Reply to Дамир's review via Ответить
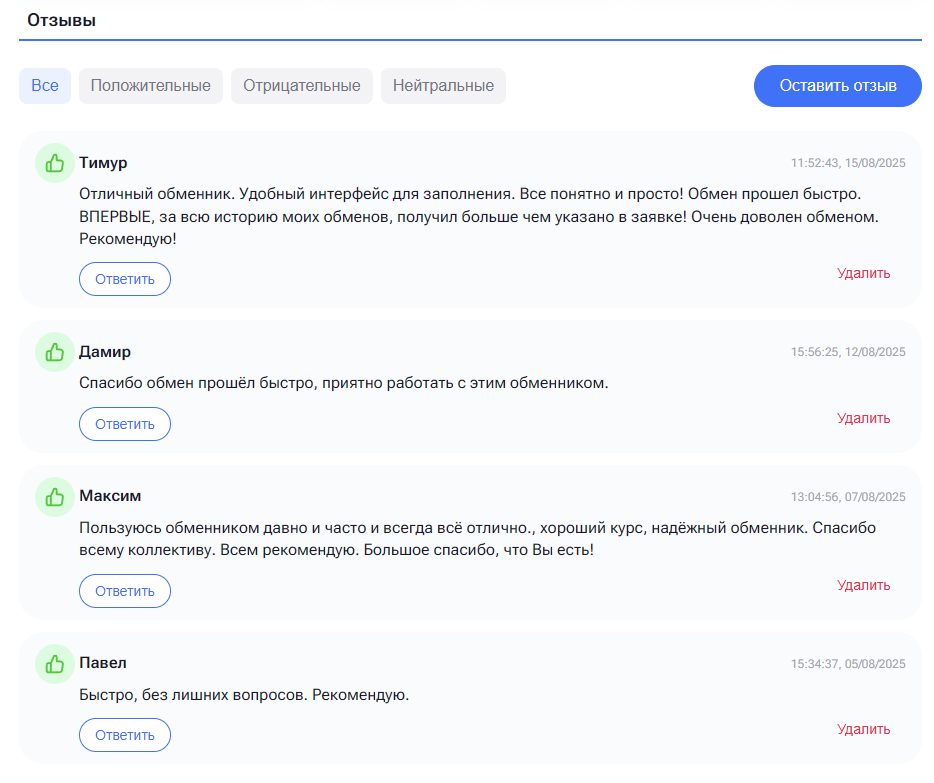This screenshot has height=783, width=934. coord(125,424)
